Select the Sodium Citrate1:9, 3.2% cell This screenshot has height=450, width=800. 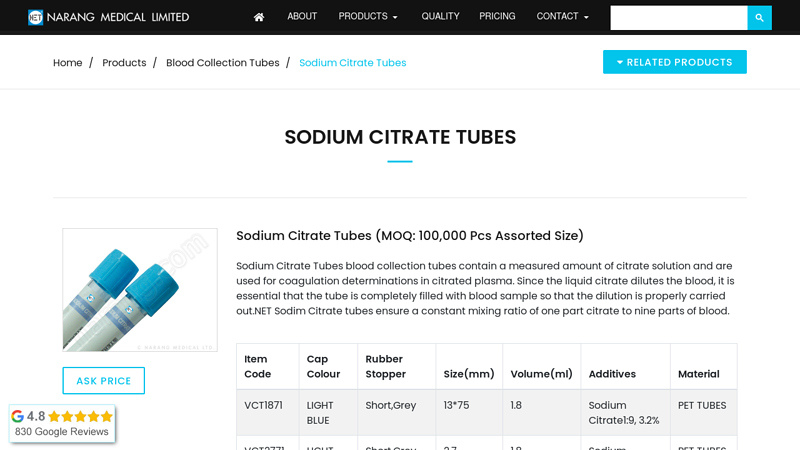625,413
